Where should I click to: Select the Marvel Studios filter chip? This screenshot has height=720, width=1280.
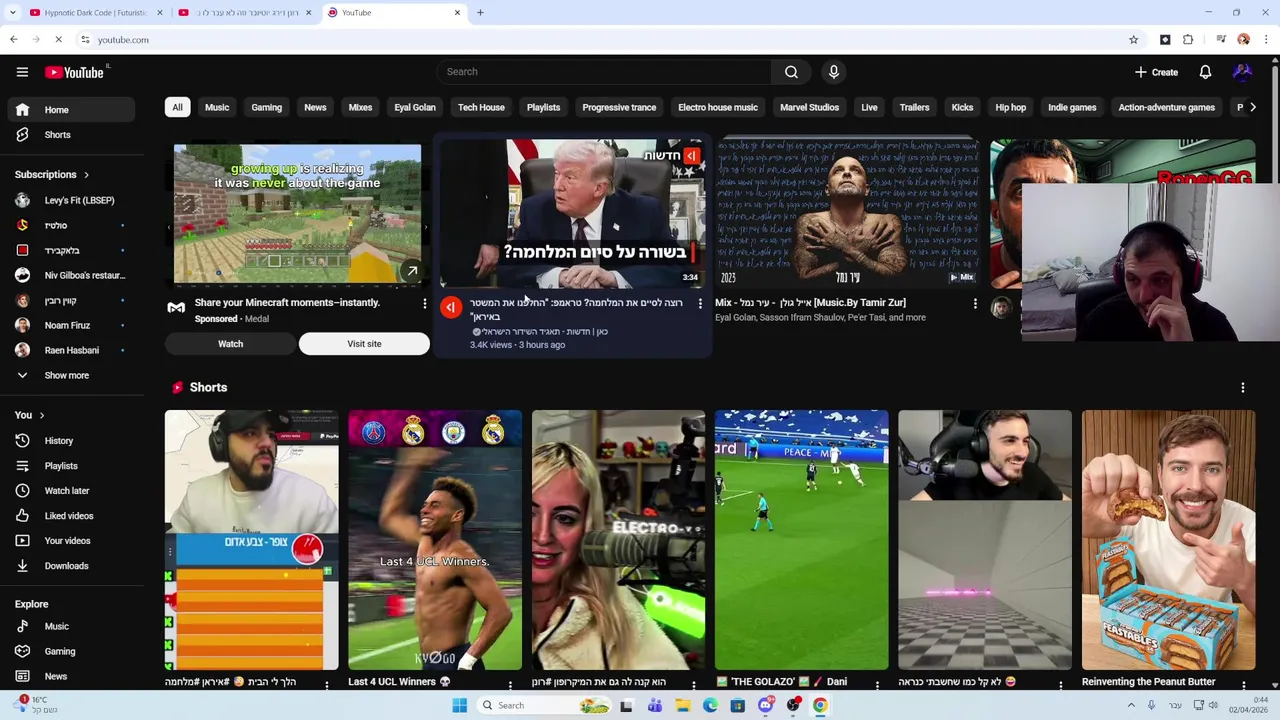809,108
